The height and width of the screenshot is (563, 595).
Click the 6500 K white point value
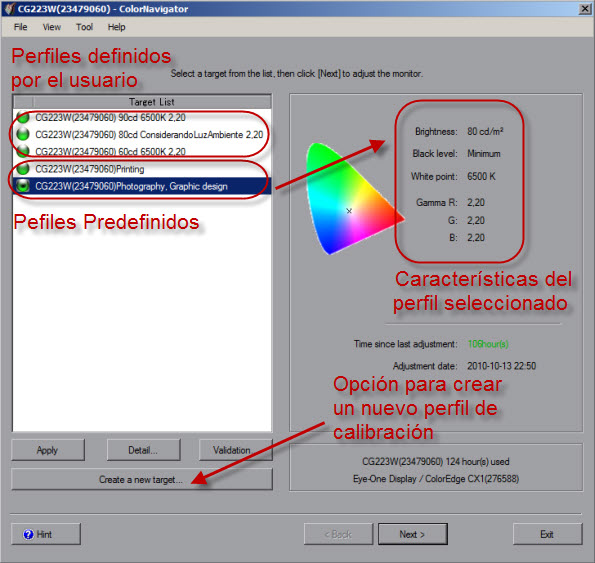point(481,176)
